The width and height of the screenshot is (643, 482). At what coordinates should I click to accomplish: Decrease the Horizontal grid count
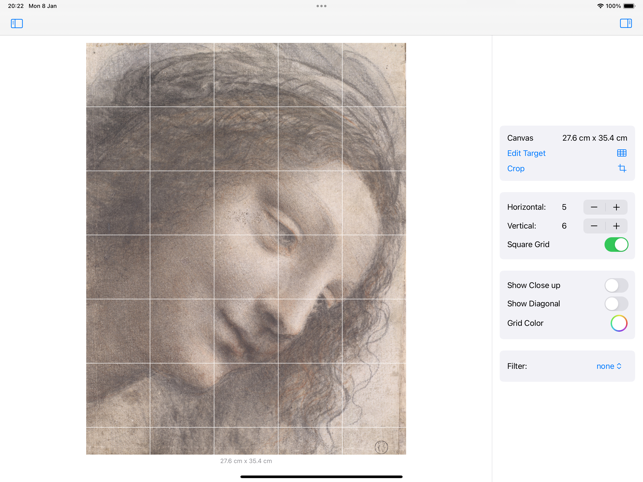click(x=594, y=207)
